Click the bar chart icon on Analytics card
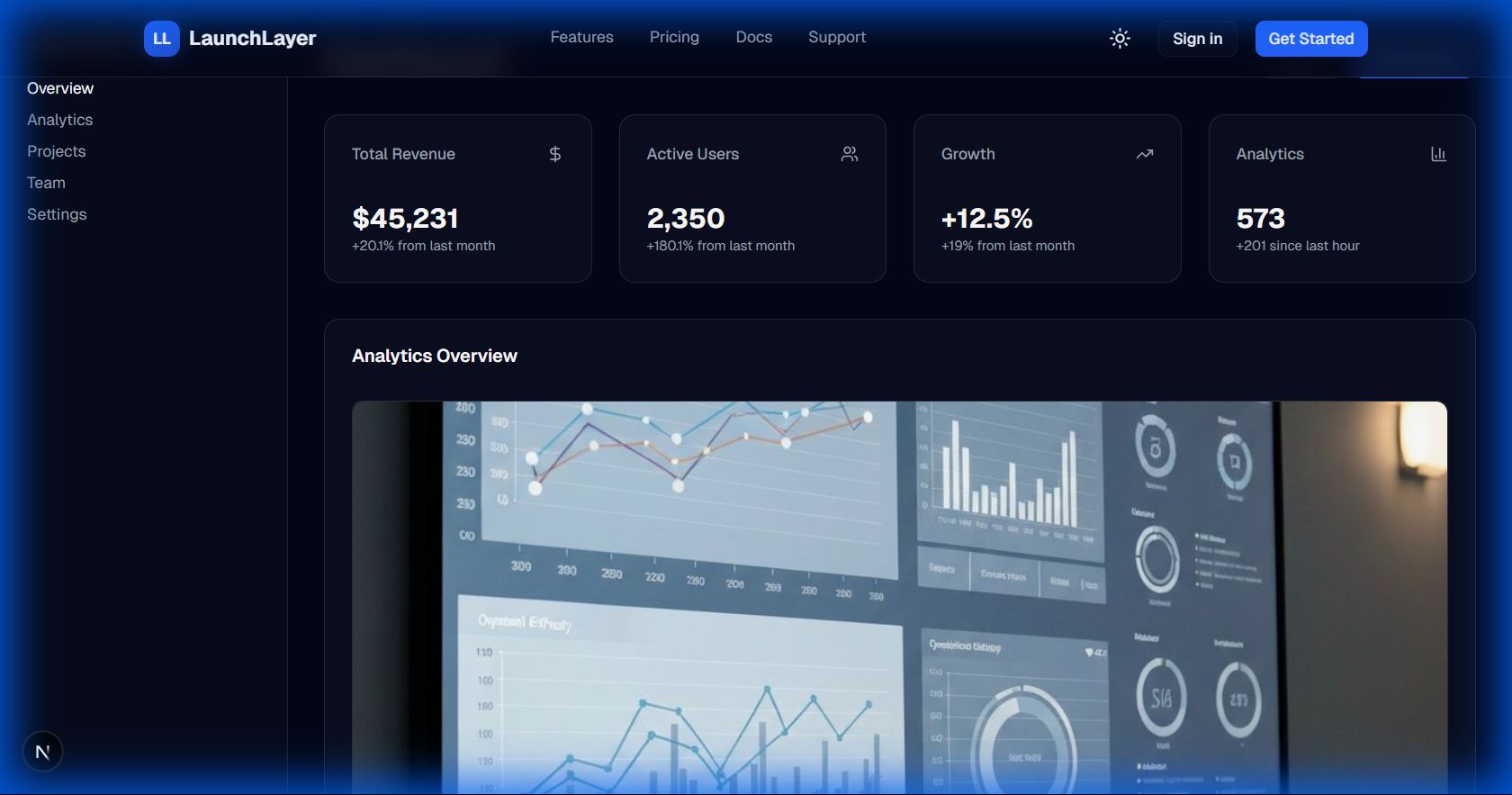 pos(1439,154)
